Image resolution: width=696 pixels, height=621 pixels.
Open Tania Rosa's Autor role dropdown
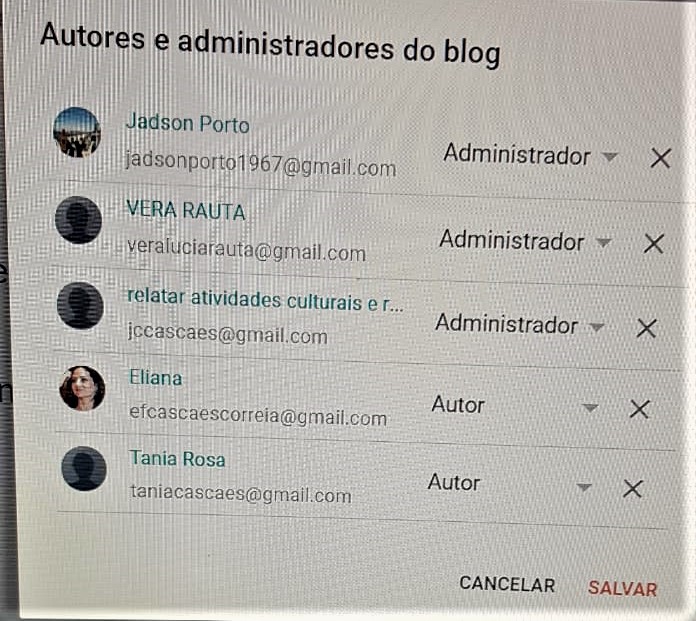(x=510, y=484)
